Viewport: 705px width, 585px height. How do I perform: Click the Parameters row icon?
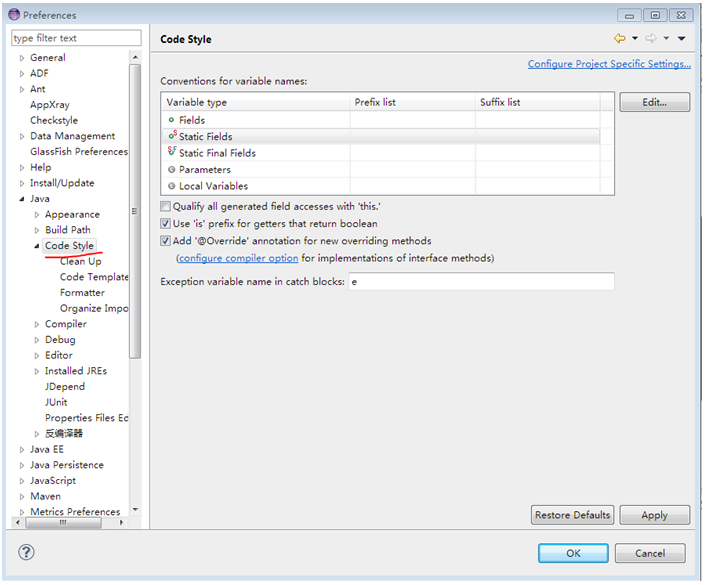(x=171, y=170)
